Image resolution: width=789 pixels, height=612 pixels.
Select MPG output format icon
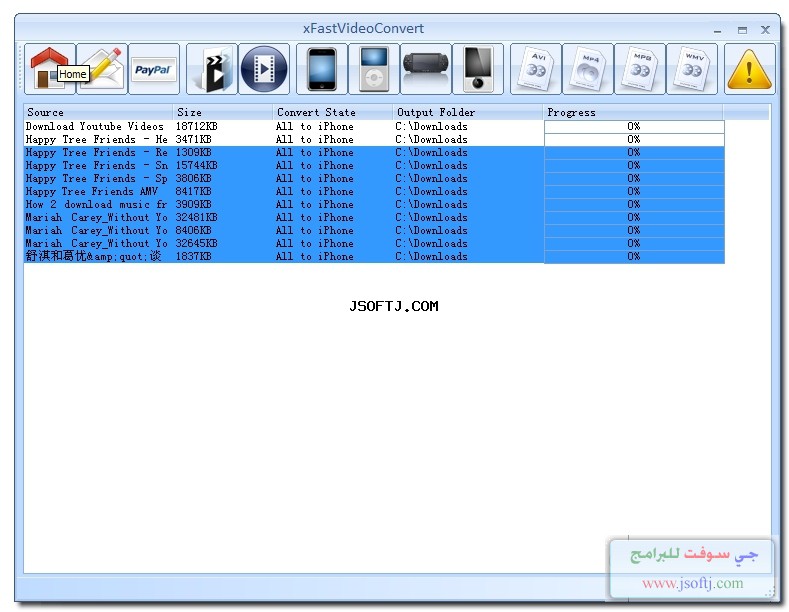coord(640,68)
